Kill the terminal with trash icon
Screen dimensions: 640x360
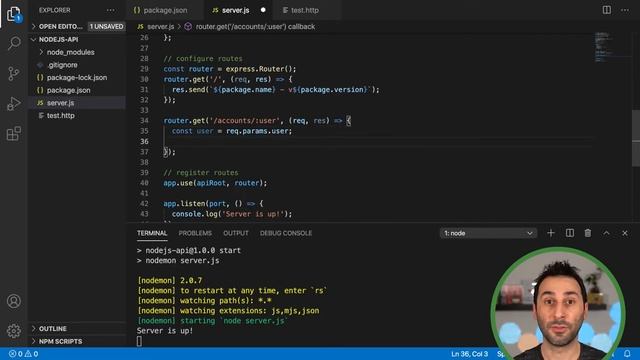[588, 233]
